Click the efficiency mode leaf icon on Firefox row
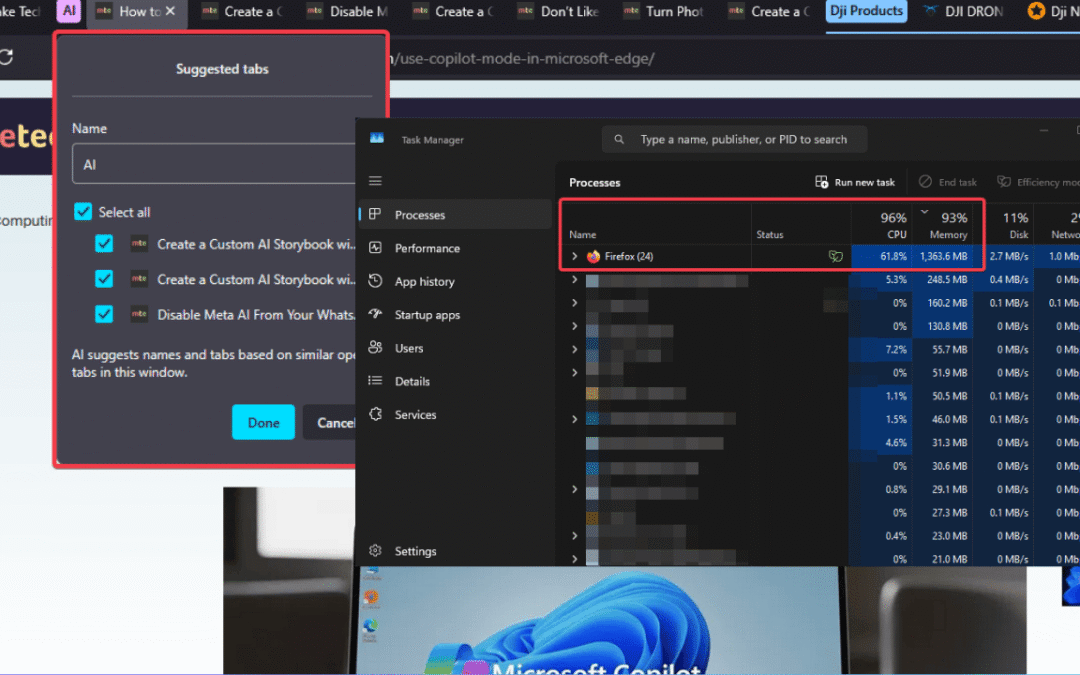Image resolution: width=1080 pixels, height=675 pixels. 835,256
